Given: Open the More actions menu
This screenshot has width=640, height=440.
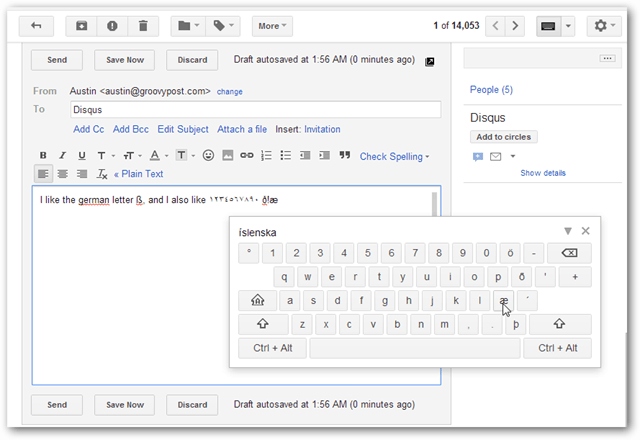Looking at the screenshot, I should (x=272, y=26).
